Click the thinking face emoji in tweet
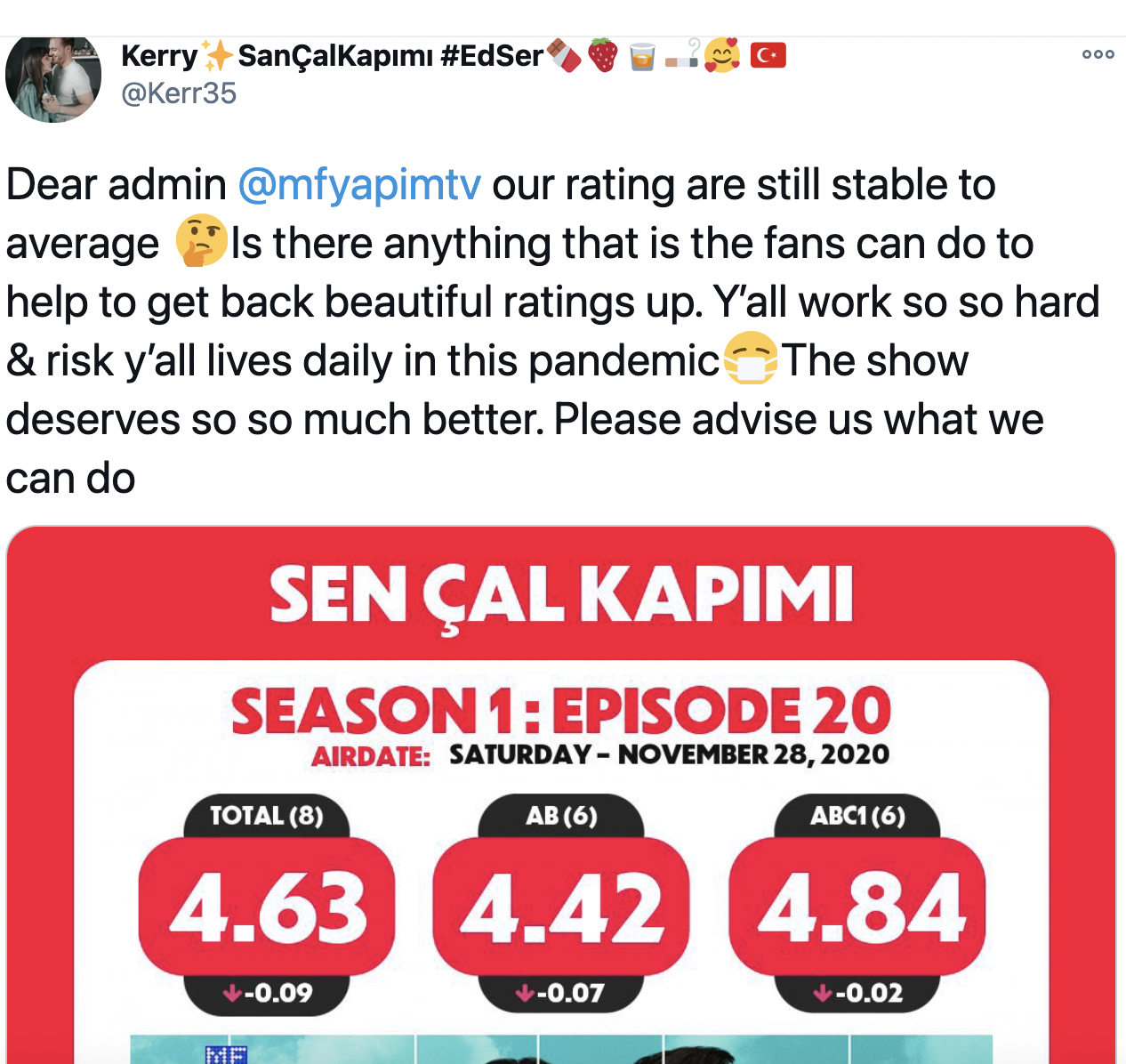Screen dimensions: 1126x1064 click(201, 242)
